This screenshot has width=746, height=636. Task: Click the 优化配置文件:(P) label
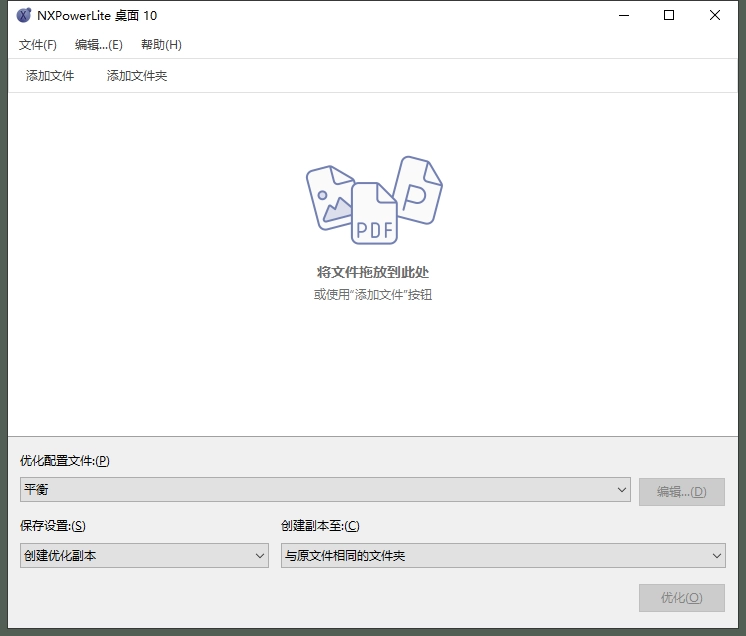point(65,460)
